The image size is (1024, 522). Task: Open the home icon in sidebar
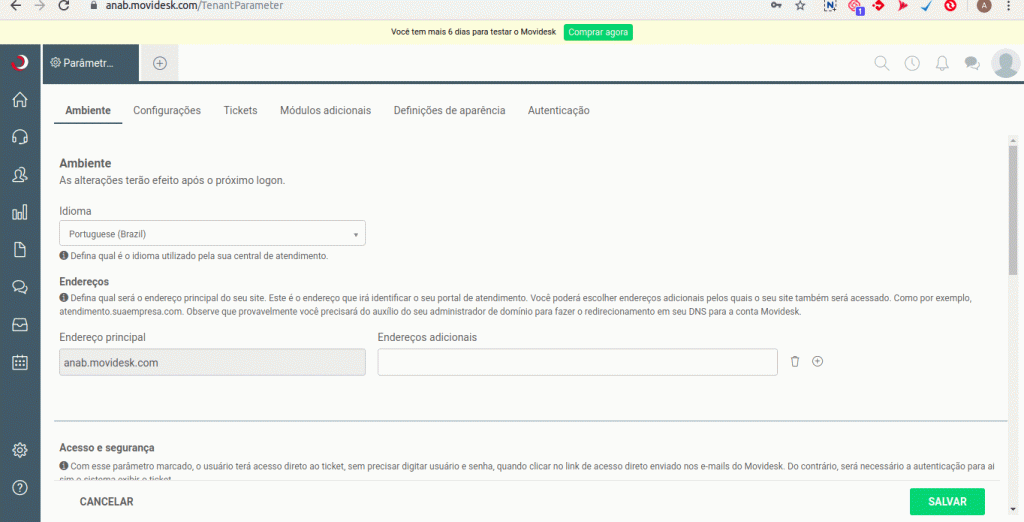[x=19, y=100]
